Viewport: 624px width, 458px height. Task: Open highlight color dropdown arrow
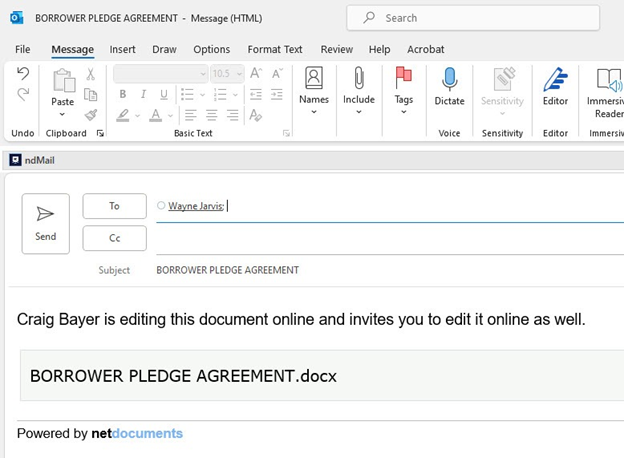click(x=138, y=116)
